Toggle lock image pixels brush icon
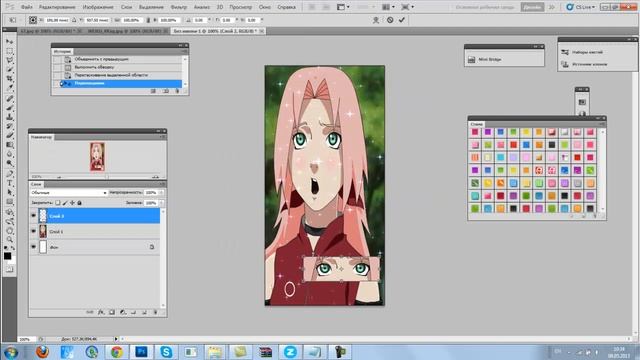Viewport: 640px width, 360px height. coord(65,202)
